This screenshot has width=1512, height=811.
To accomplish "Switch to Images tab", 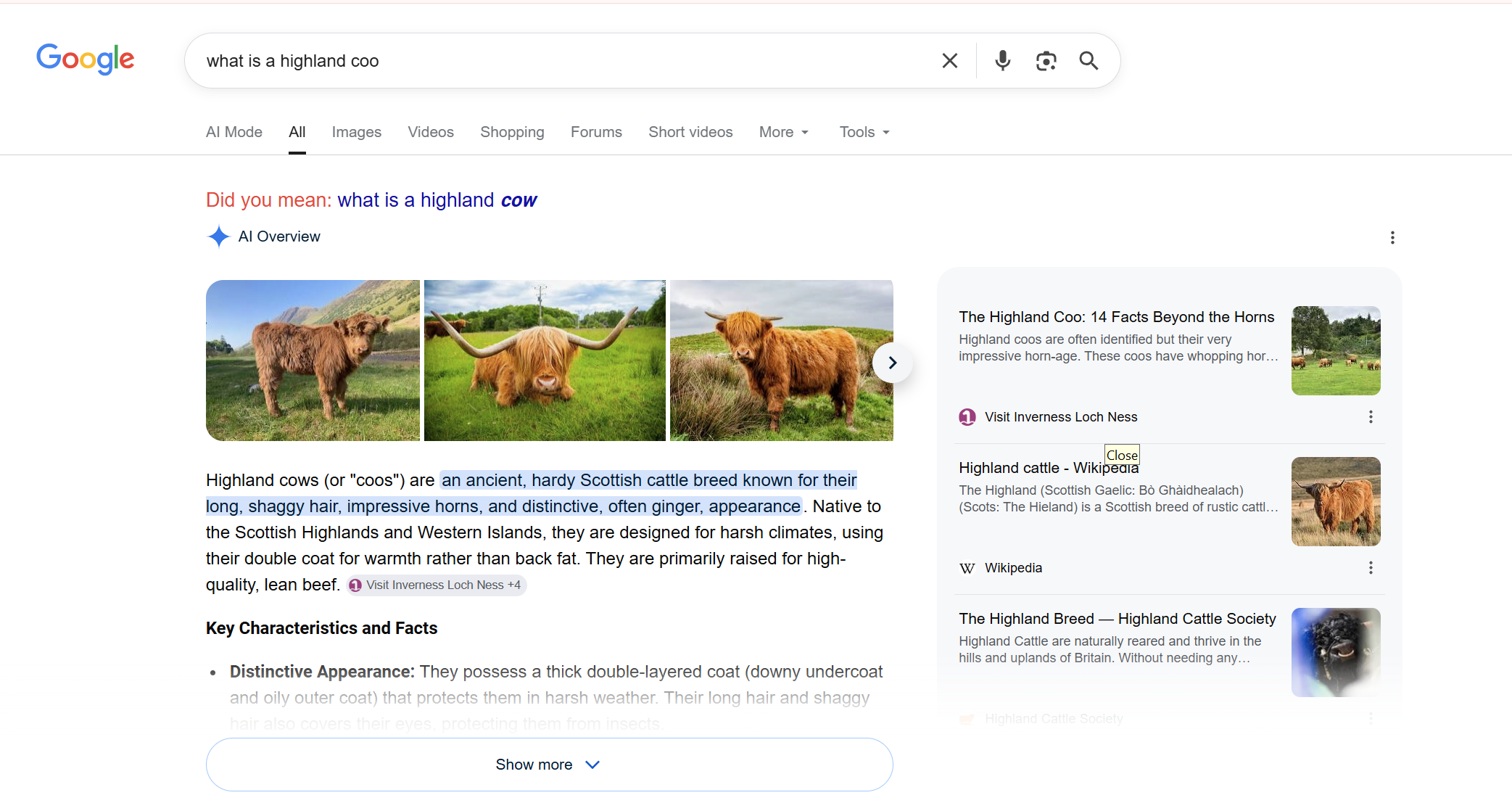I will point(357,132).
